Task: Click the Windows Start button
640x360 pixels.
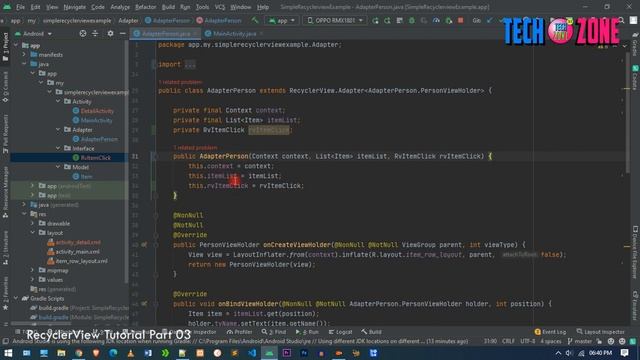Action: point(8,353)
